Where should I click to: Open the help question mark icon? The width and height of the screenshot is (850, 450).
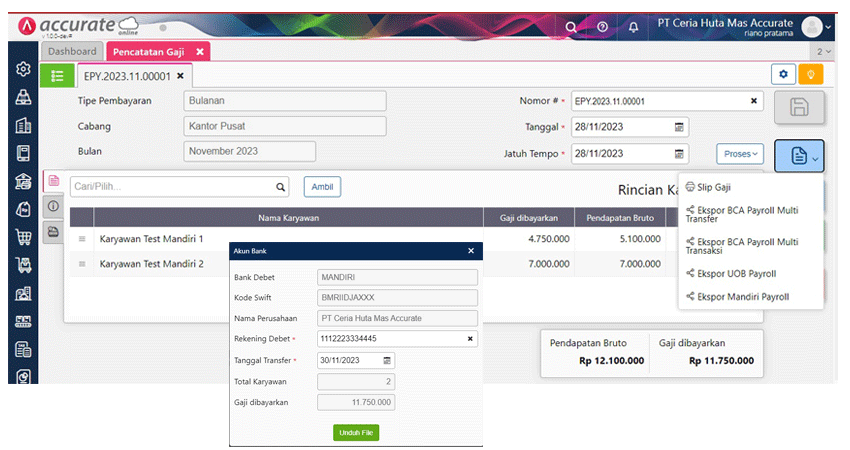(602, 27)
